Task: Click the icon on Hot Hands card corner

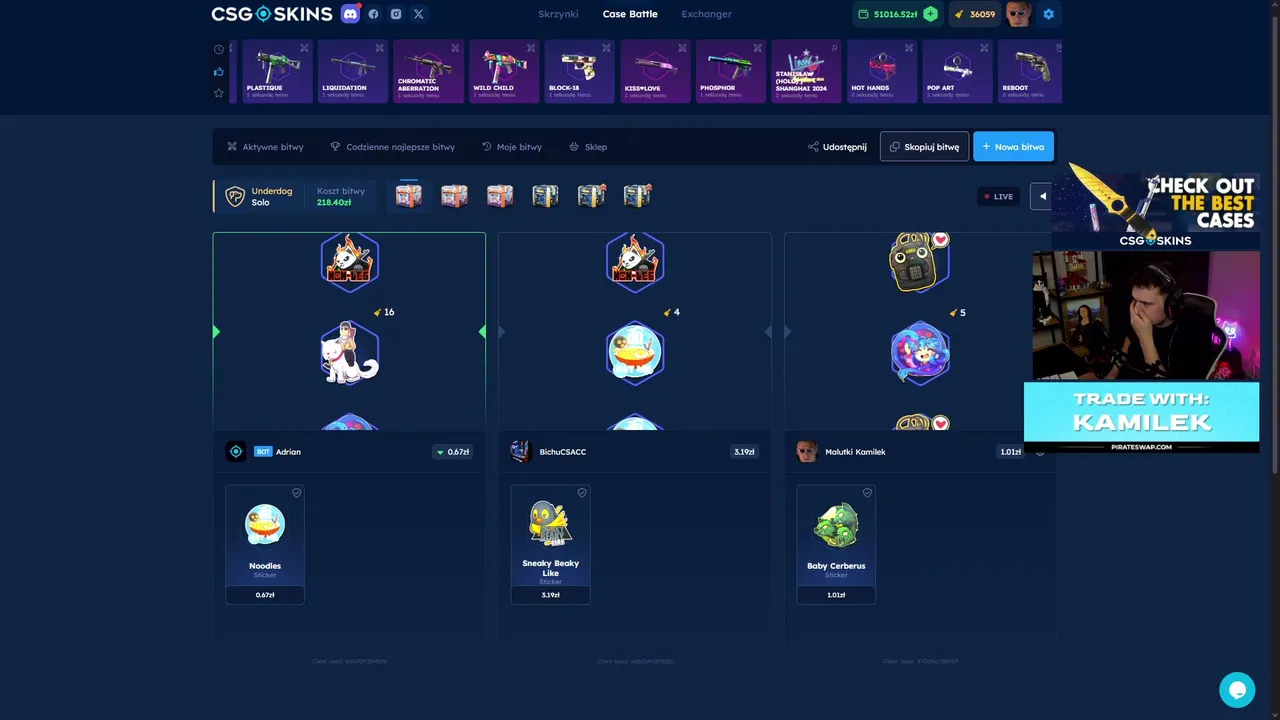Action: pyautogui.click(x=909, y=48)
